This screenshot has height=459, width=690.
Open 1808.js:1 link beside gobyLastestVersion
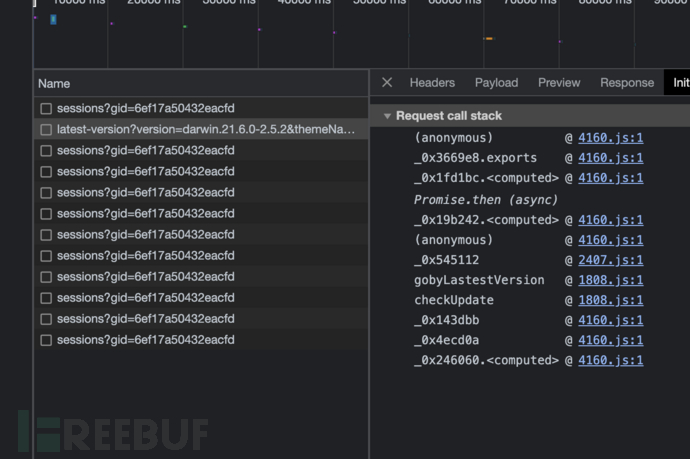[x=610, y=280]
